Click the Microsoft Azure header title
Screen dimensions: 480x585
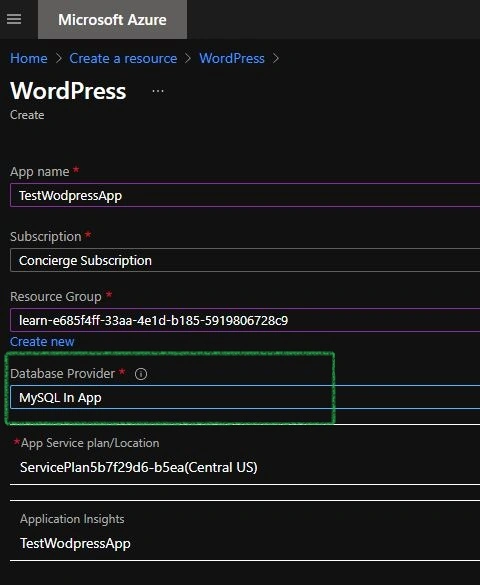click(x=112, y=19)
